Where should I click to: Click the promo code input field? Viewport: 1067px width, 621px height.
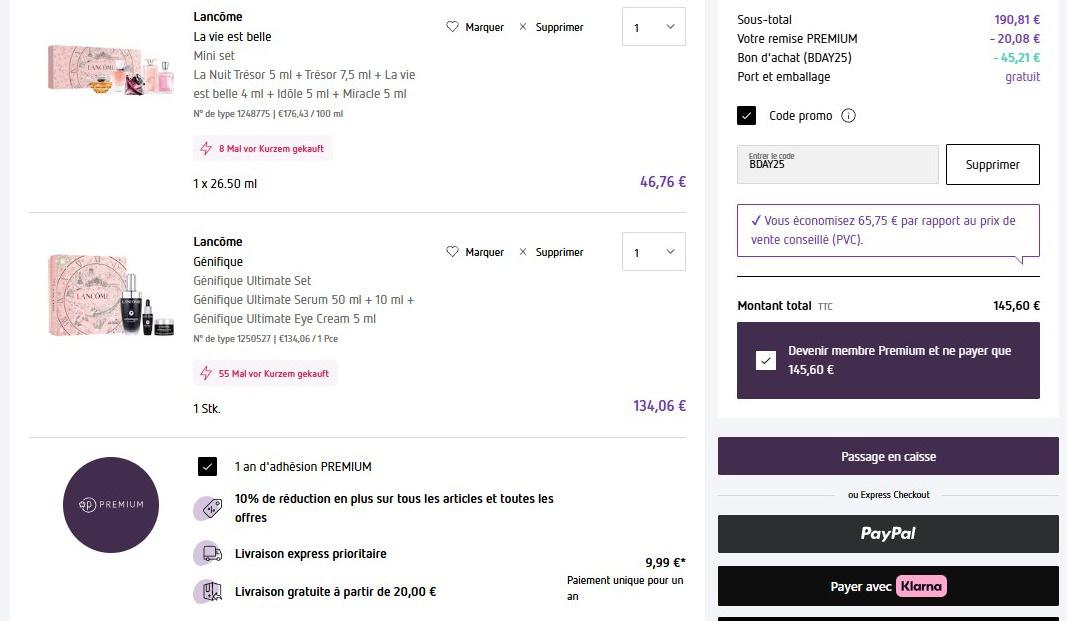point(838,165)
